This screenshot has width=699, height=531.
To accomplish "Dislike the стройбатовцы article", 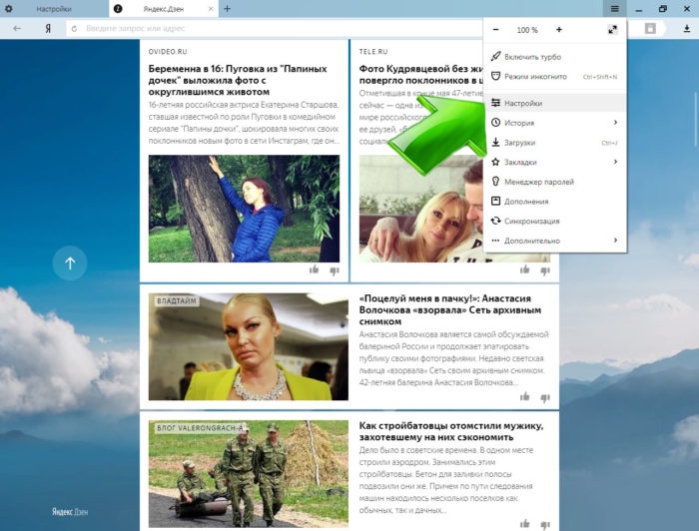I will point(545,525).
